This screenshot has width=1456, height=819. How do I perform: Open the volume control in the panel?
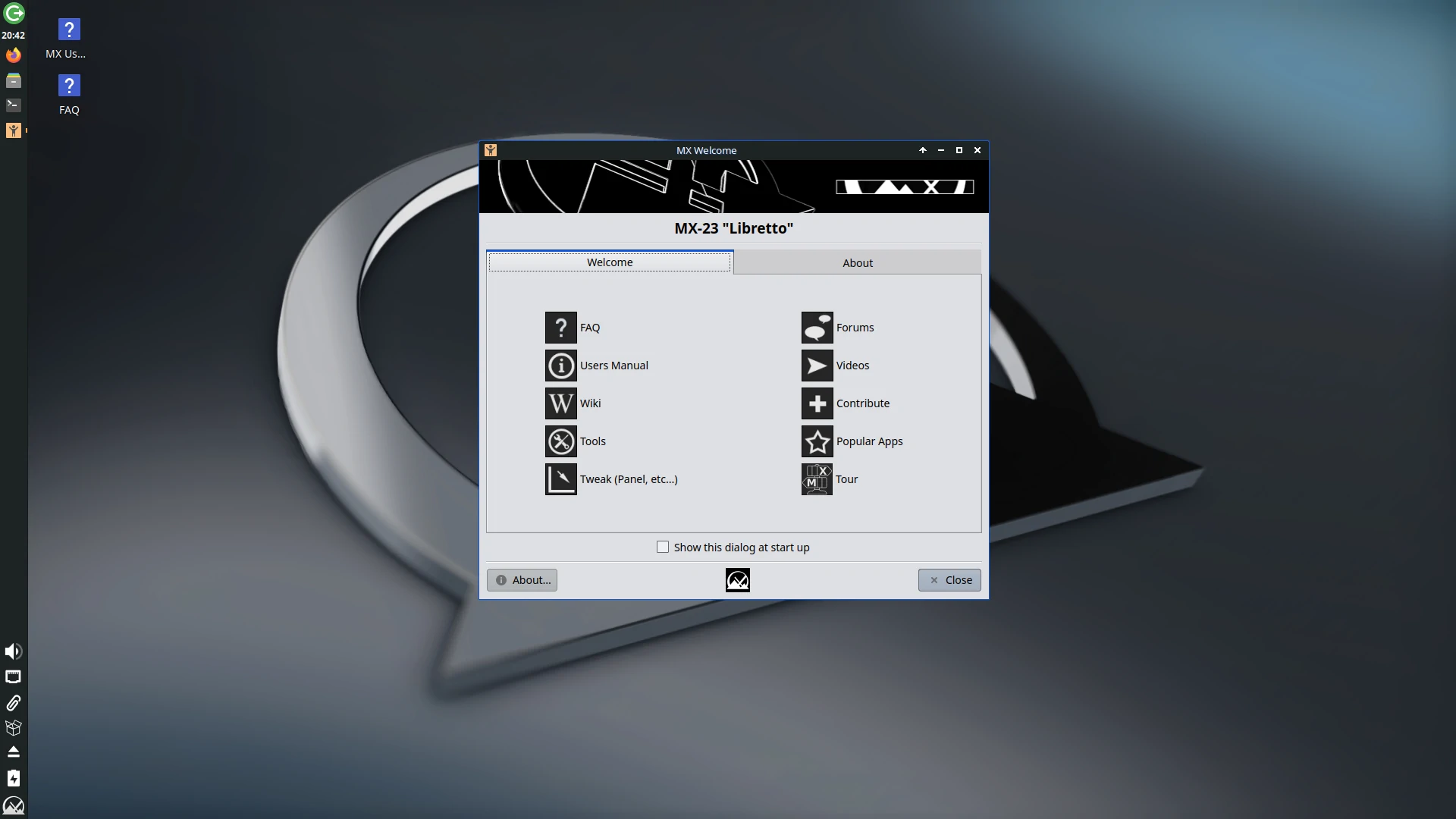point(14,651)
